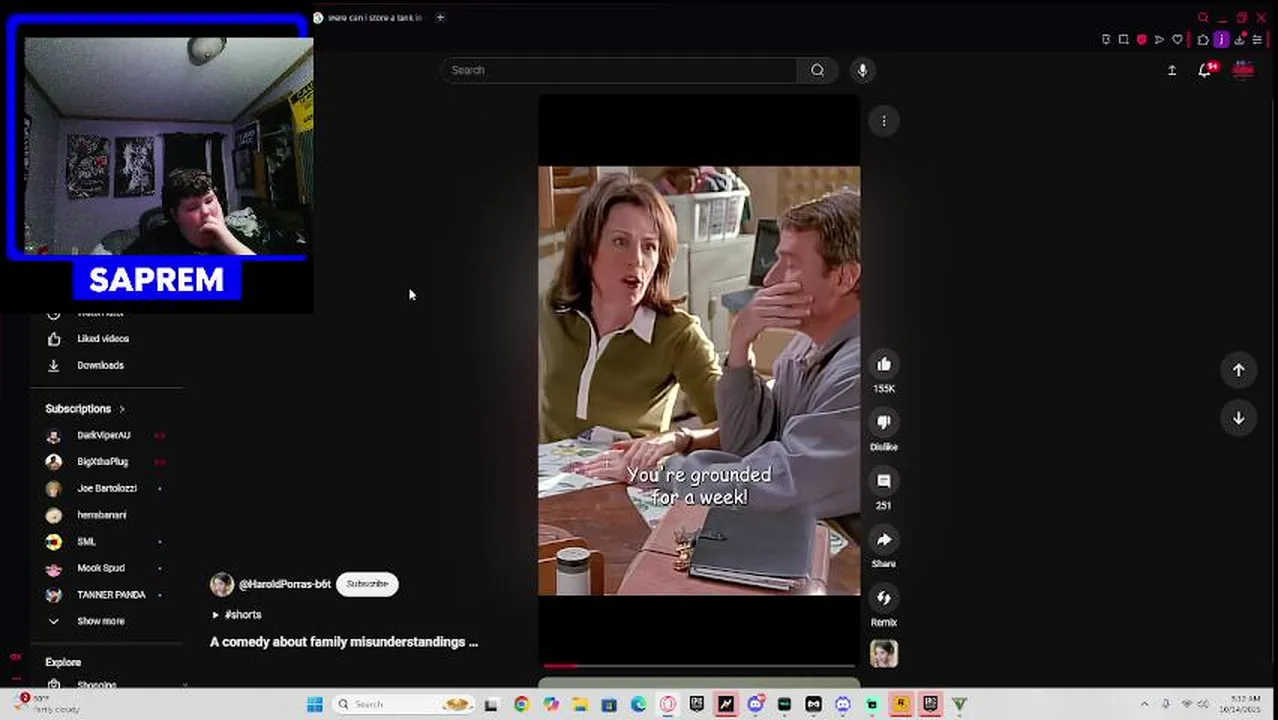Open Liked videos in sidebar
The image size is (1278, 720).
coord(103,339)
